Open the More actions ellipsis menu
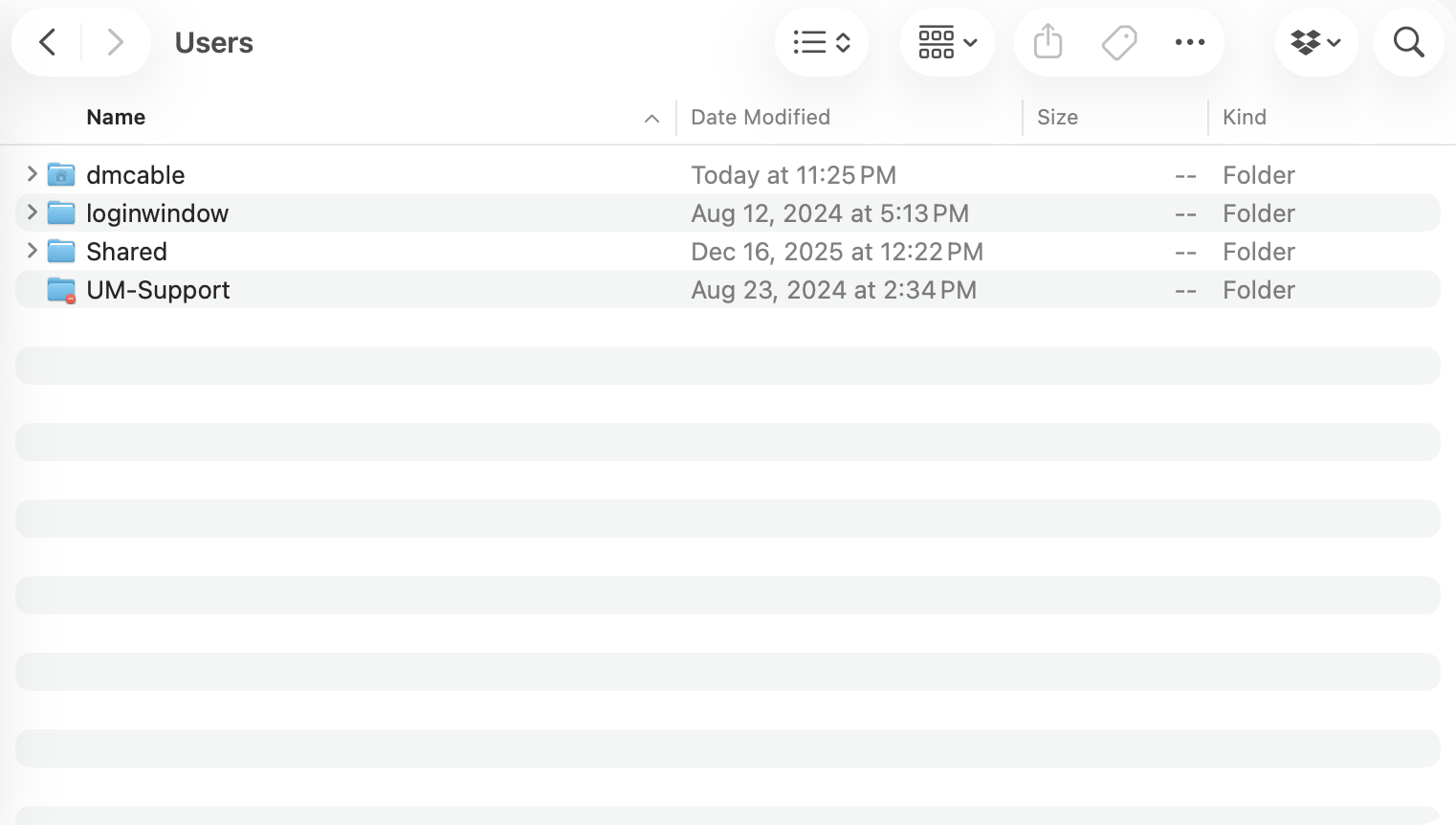This screenshot has height=825, width=1456. pyautogui.click(x=1189, y=42)
